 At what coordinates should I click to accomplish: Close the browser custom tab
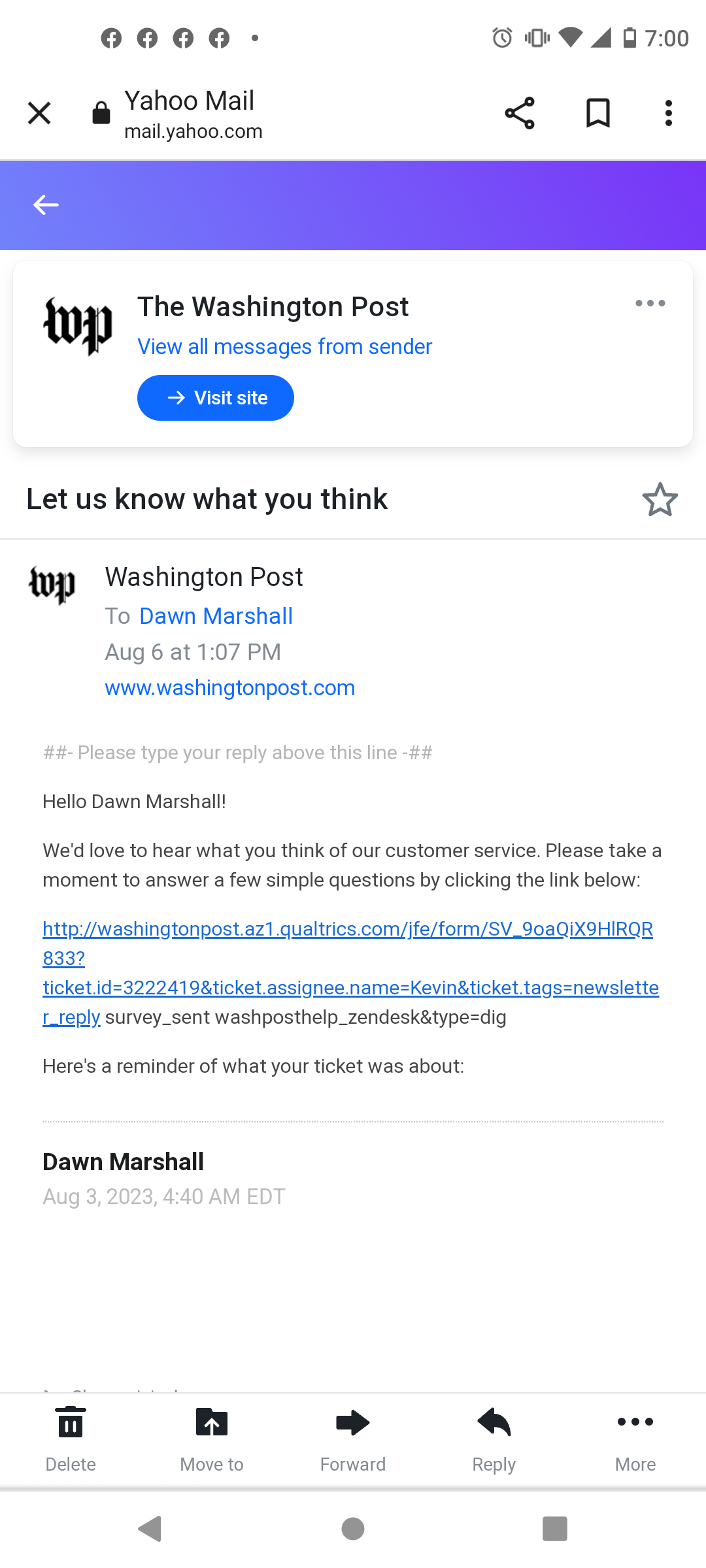pos(39,114)
